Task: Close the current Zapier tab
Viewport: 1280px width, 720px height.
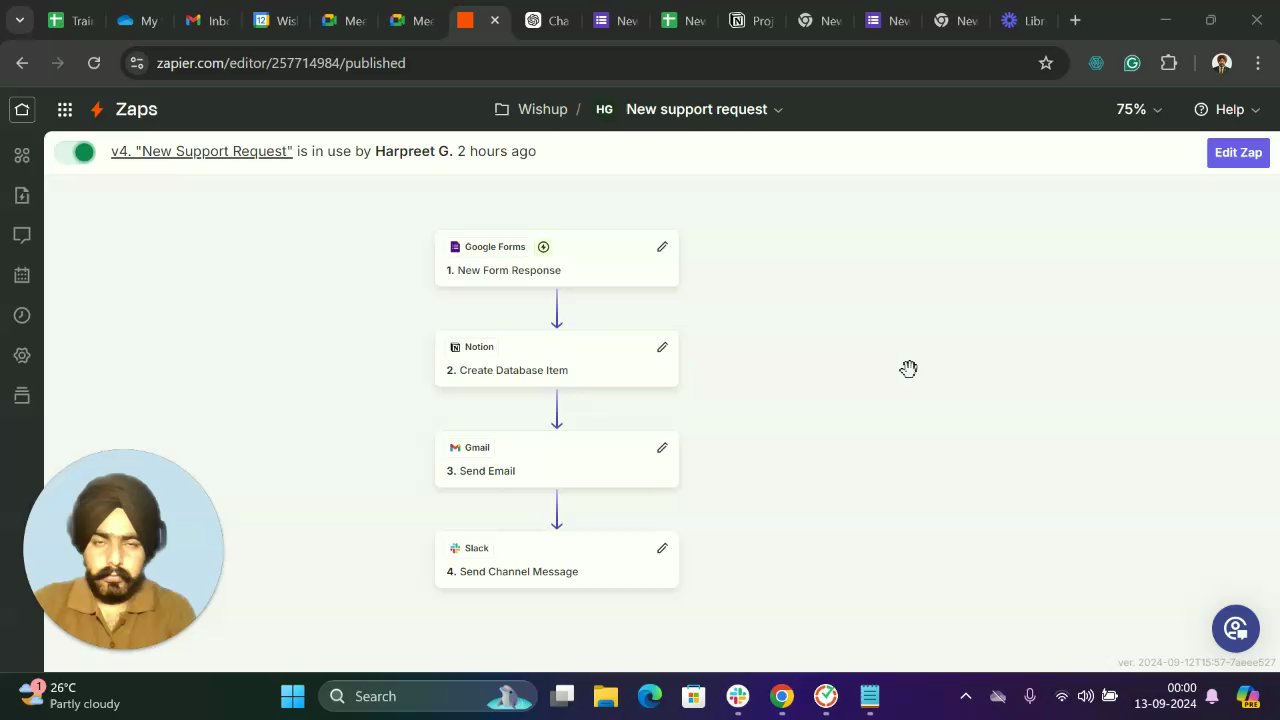Action: (x=495, y=20)
